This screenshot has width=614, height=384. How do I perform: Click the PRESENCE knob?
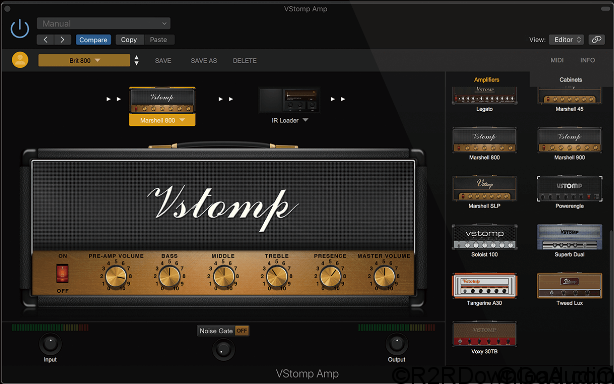click(330, 276)
